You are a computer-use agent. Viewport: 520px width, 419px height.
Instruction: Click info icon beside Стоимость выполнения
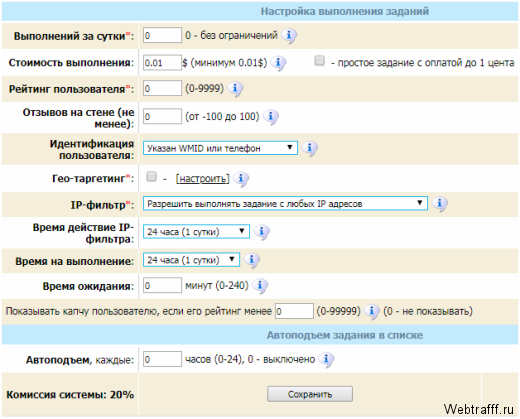pos(278,63)
